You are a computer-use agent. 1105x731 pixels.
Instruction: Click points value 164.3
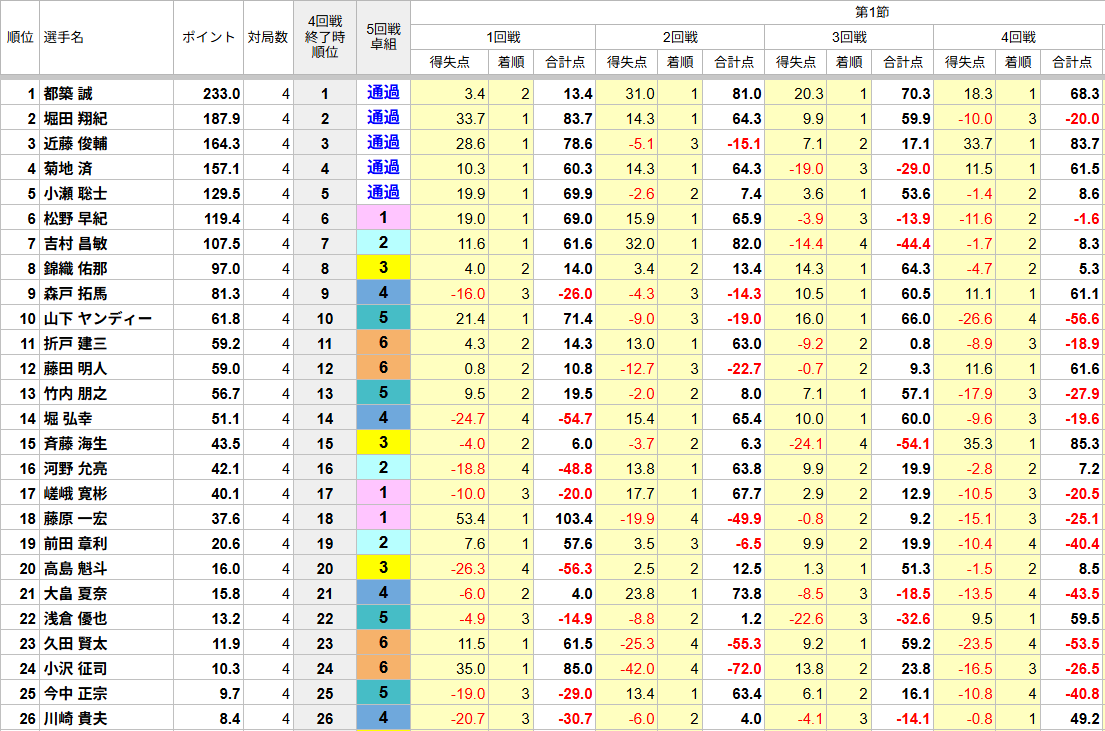click(x=221, y=144)
